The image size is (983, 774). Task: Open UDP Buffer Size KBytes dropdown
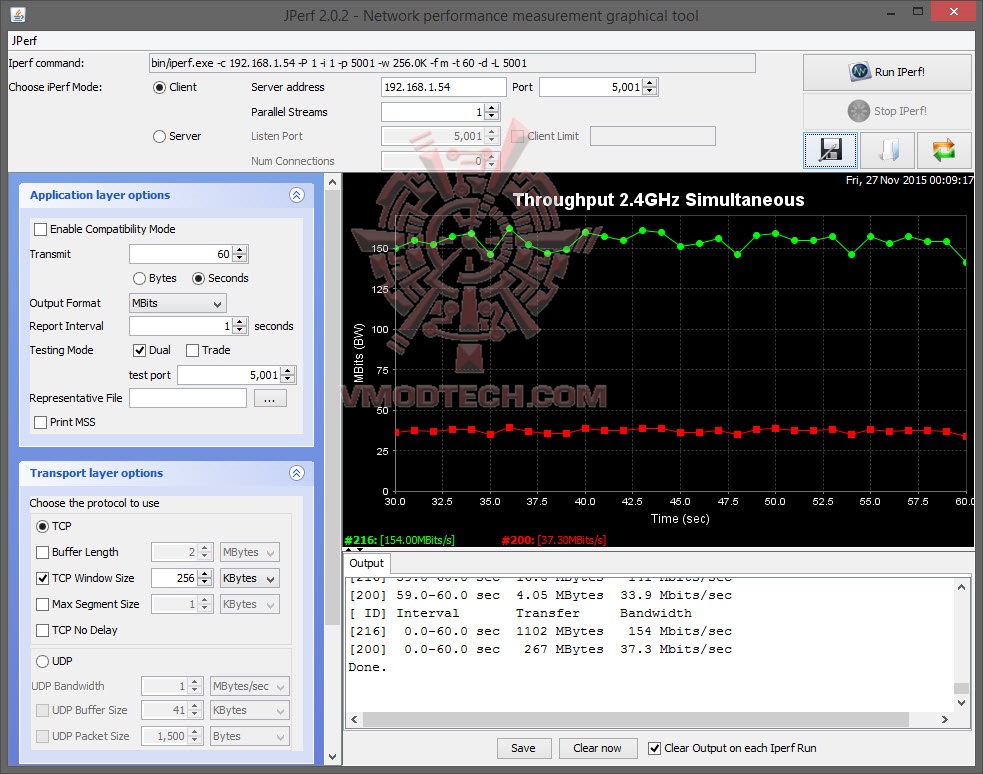pos(250,710)
